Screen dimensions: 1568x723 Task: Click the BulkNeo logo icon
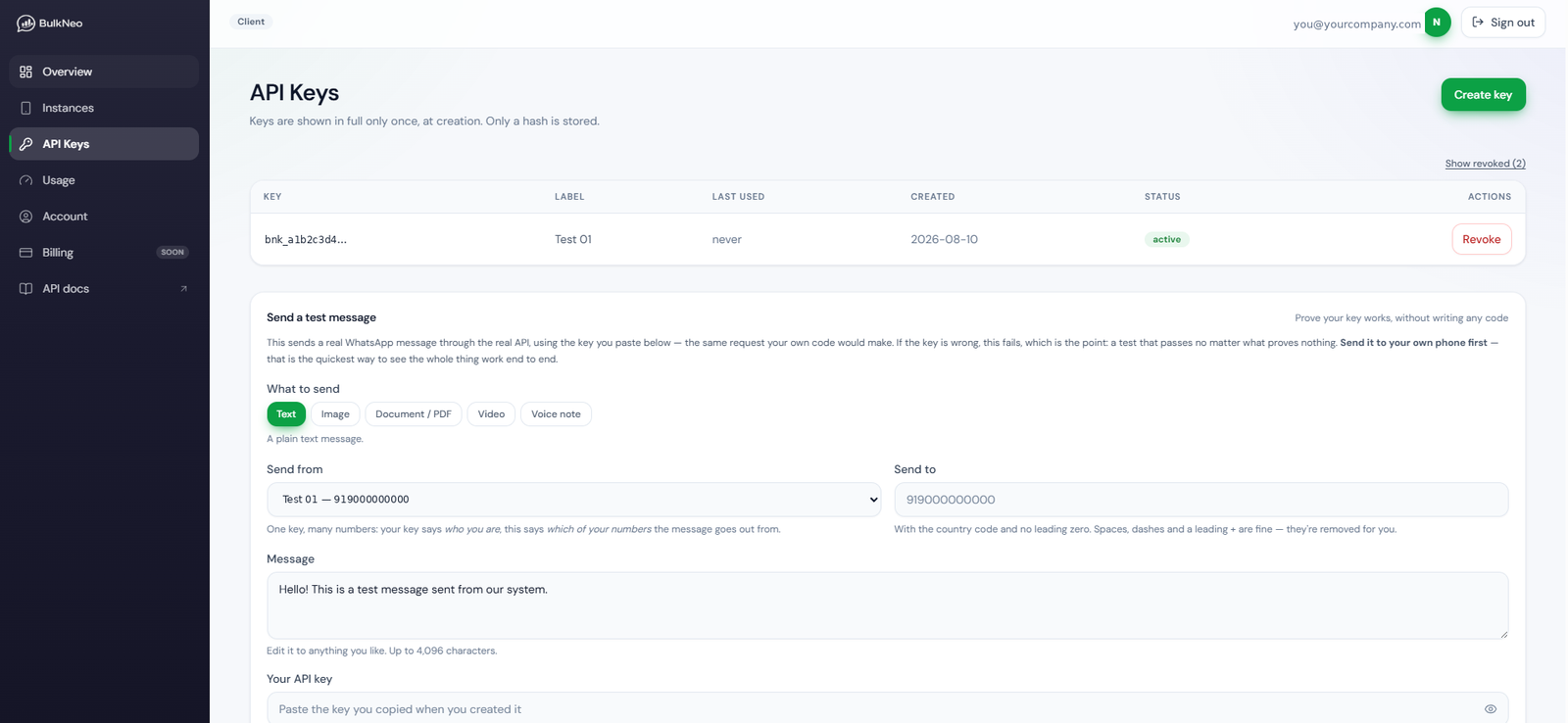point(25,24)
